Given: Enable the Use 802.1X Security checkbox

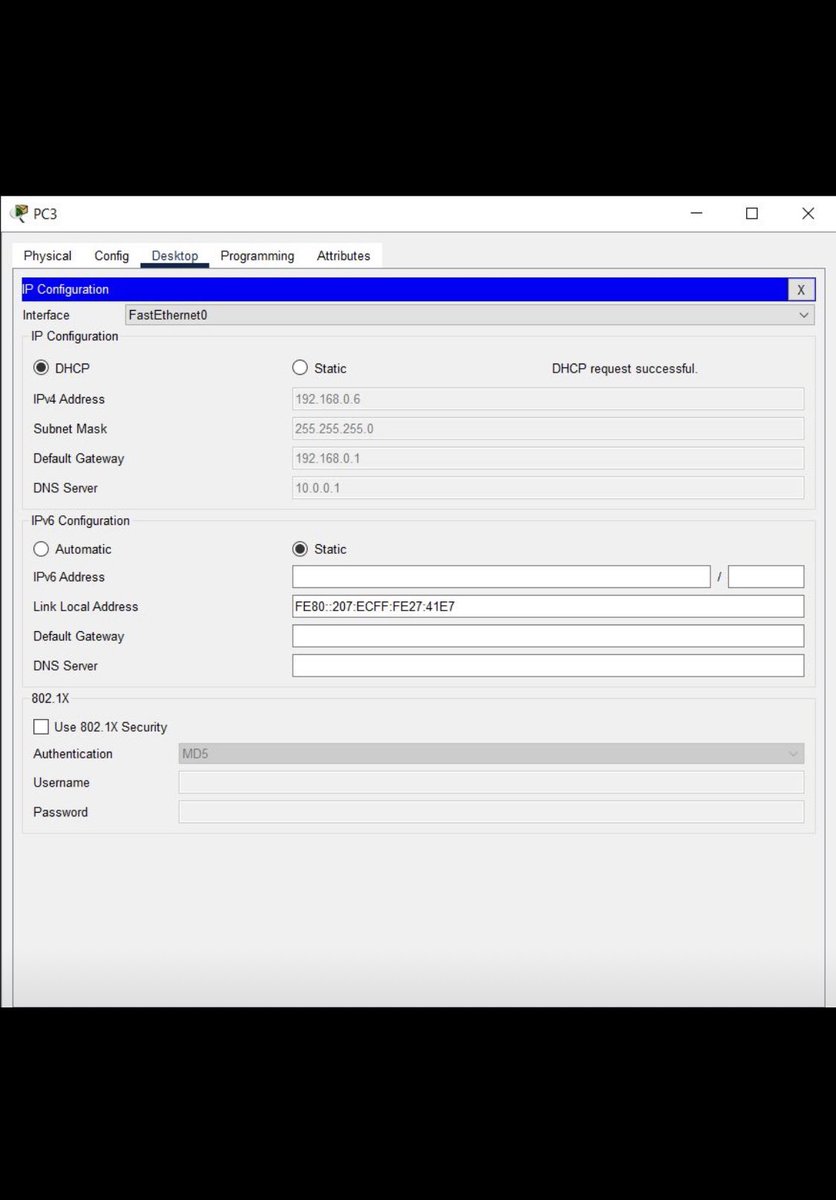Looking at the screenshot, I should point(41,727).
